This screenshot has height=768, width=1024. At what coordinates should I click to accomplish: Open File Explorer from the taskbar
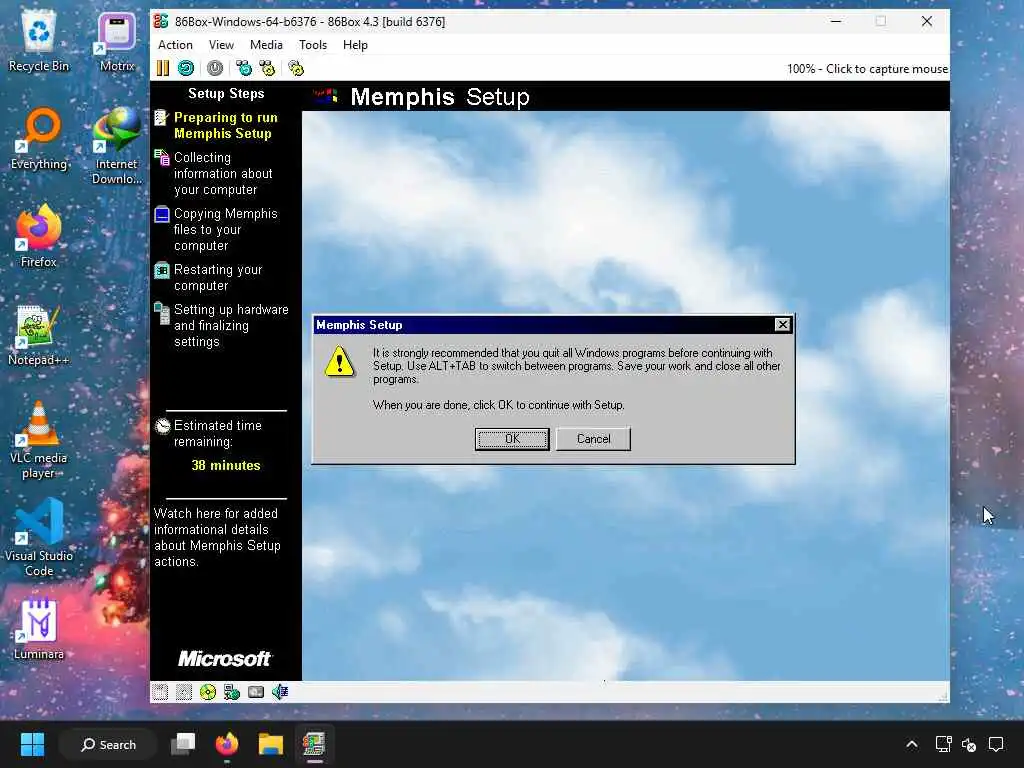[270, 744]
